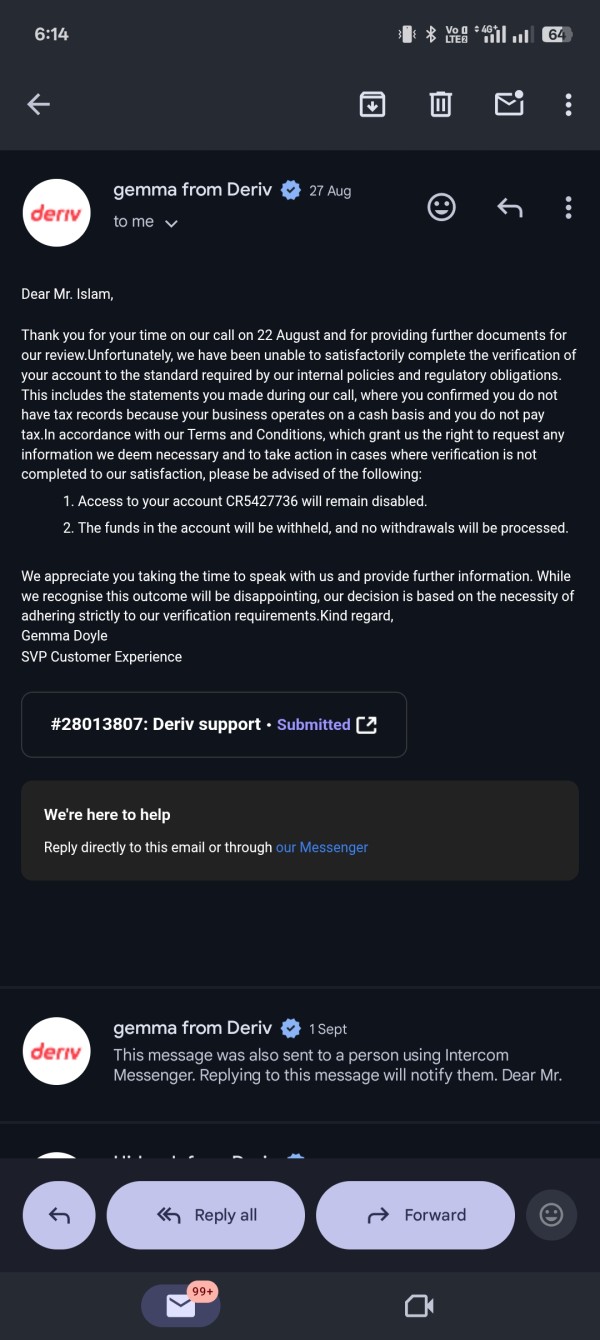This screenshot has width=600, height=1340.
Task: Tap the verified badge beside gemma from Deriv
Action: 291,190
